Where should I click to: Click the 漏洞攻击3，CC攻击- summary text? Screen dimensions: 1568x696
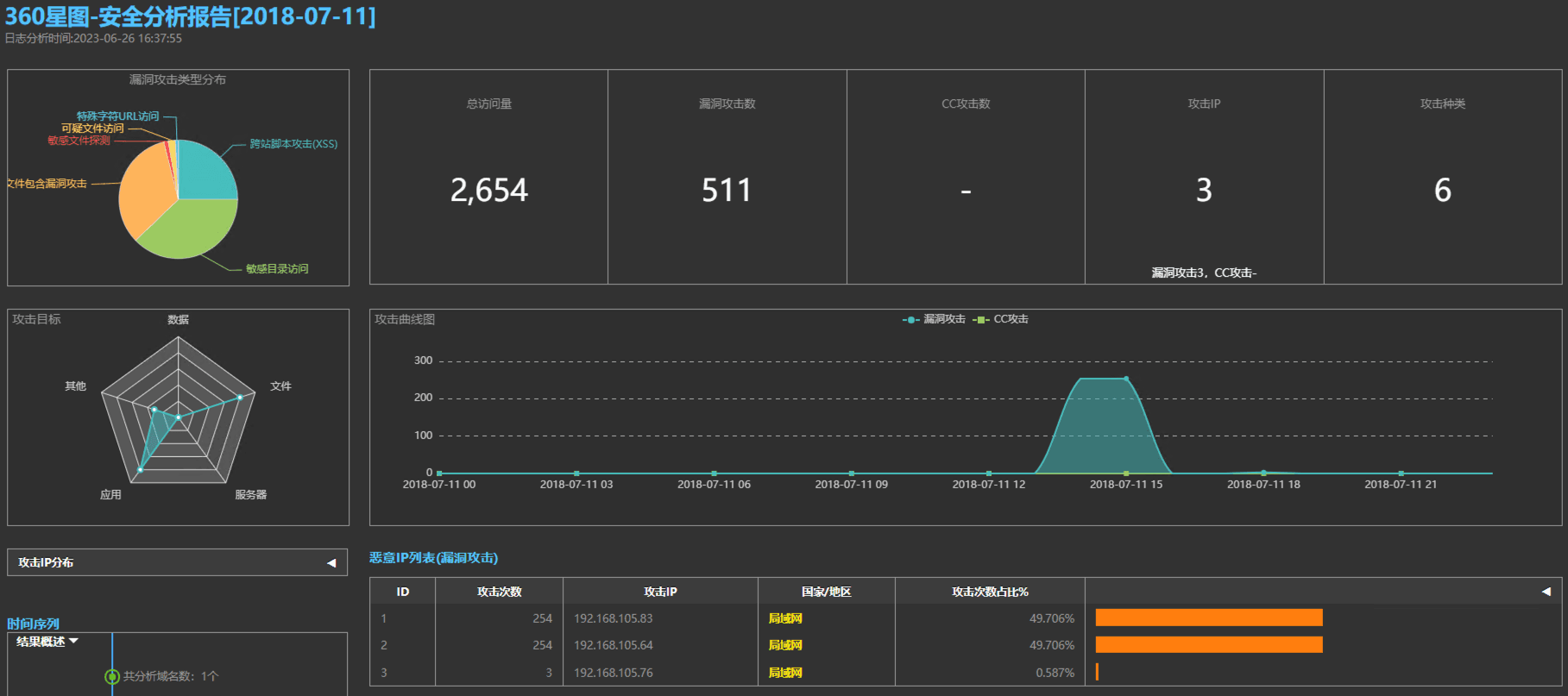1204,273
